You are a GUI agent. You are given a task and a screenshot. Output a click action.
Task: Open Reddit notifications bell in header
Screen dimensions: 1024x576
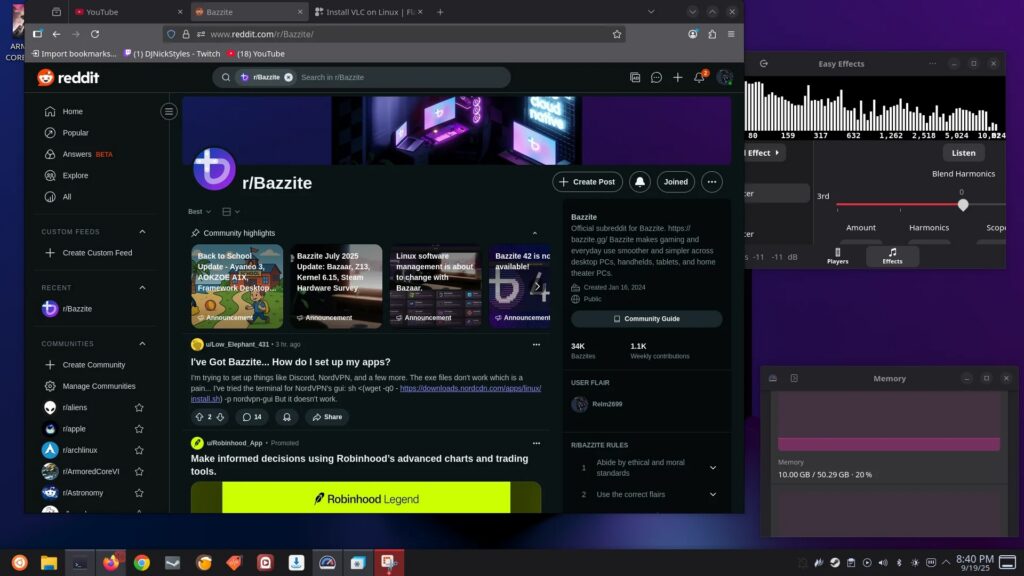click(x=699, y=78)
